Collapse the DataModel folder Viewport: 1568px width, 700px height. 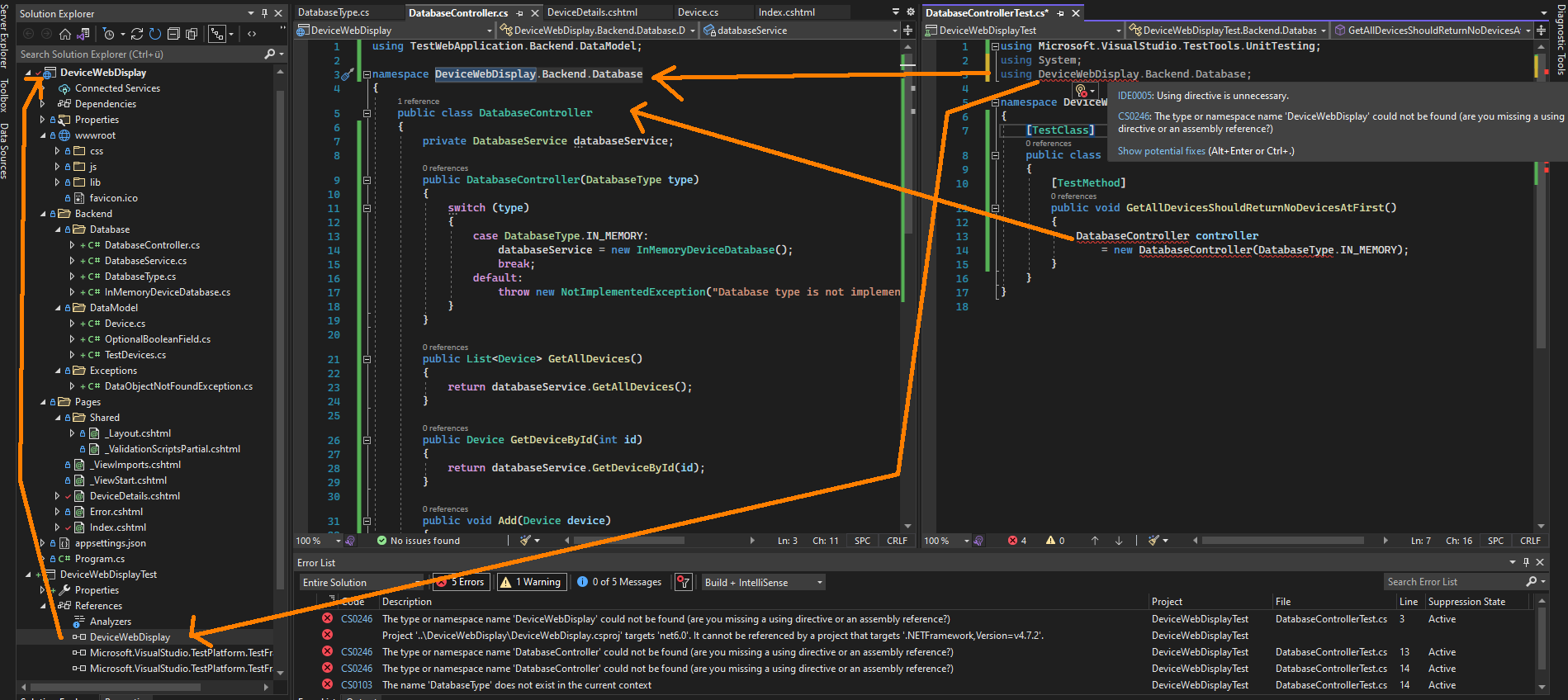(58, 308)
